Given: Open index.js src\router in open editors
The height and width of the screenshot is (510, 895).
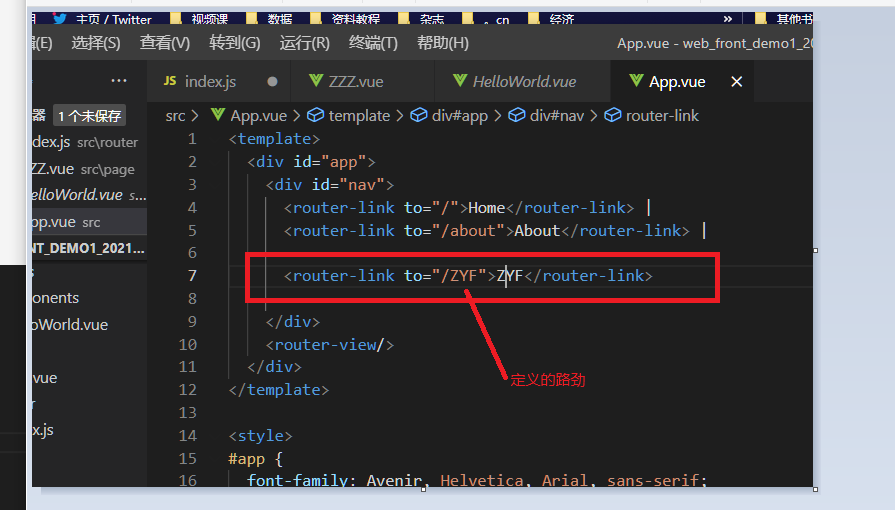Looking at the screenshot, I should point(90,142).
